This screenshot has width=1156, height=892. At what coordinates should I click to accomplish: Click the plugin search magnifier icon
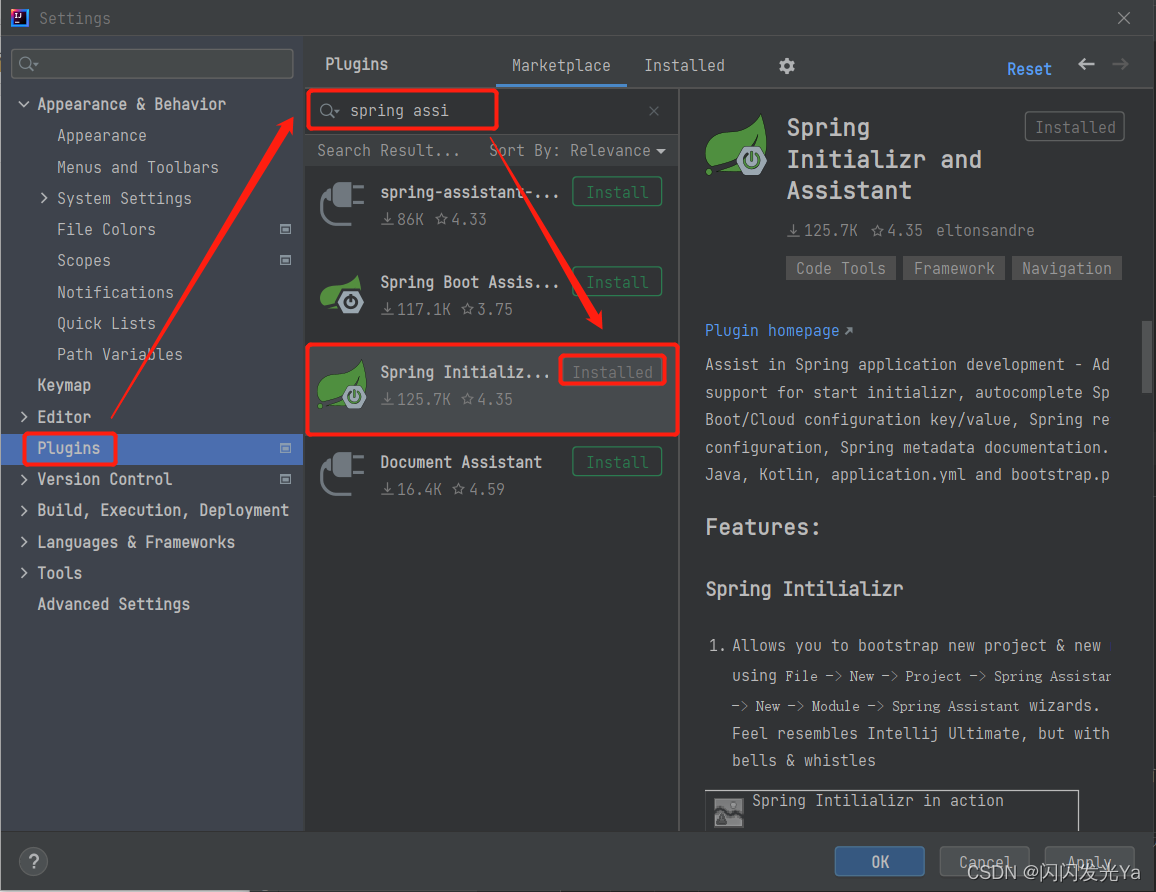pos(329,111)
